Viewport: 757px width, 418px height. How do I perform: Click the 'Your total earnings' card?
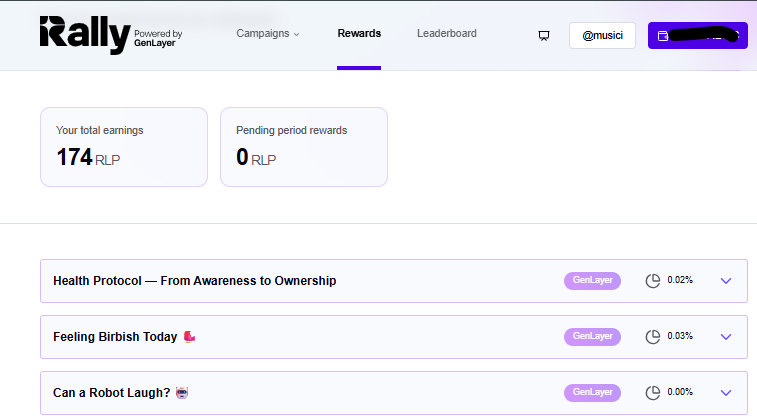(x=124, y=147)
